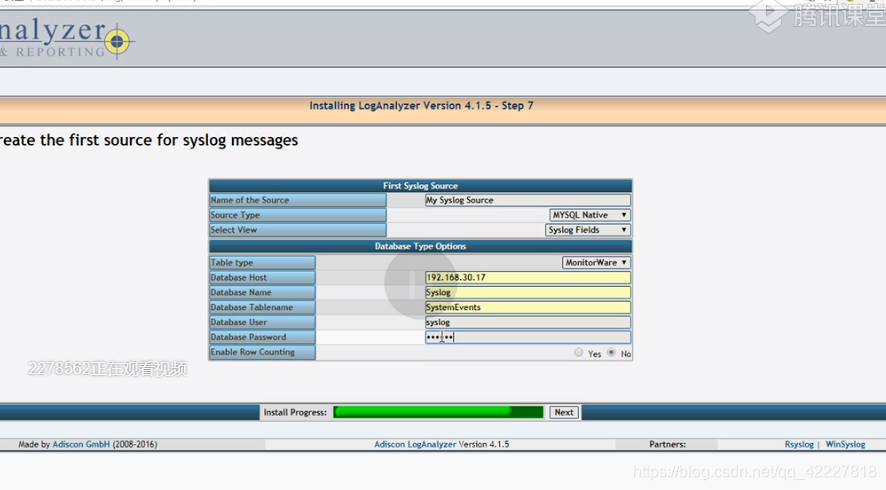Click the Database Name input field
The image size is (886, 490).
[528, 292]
